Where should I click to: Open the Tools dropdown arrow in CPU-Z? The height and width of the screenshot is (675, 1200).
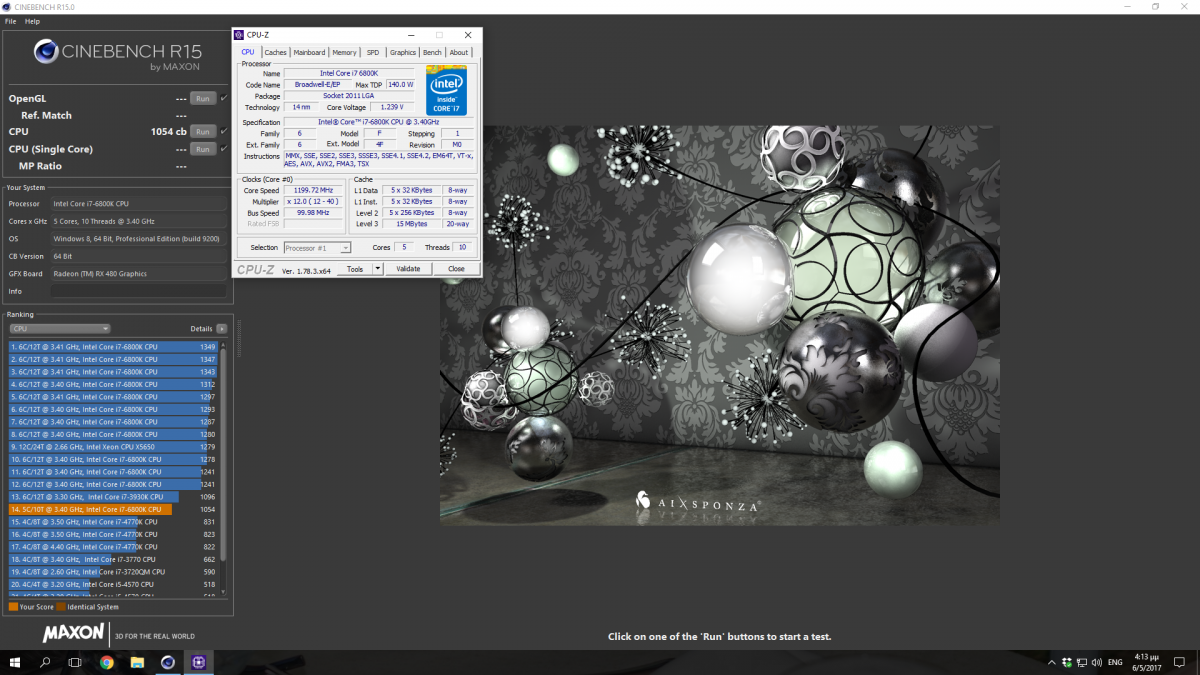click(x=378, y=269)
